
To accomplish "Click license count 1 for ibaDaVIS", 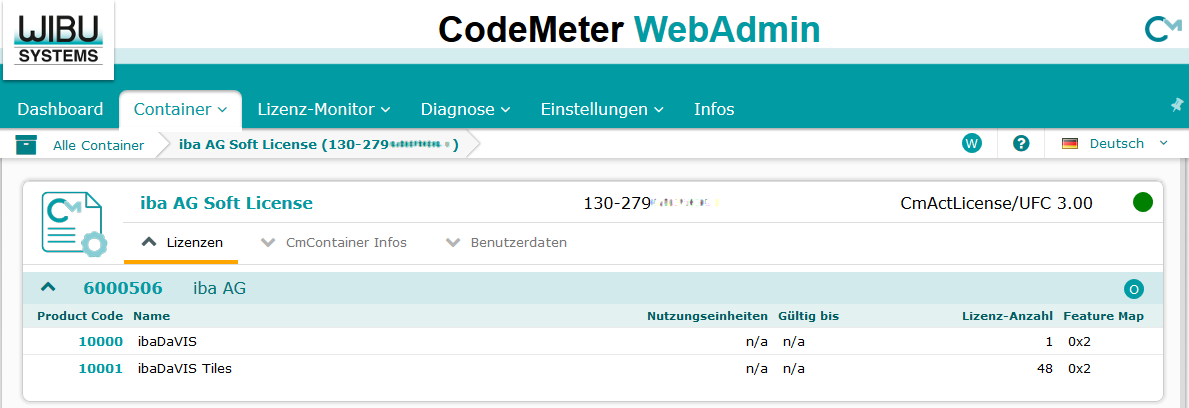I will tap(1049, 341).
